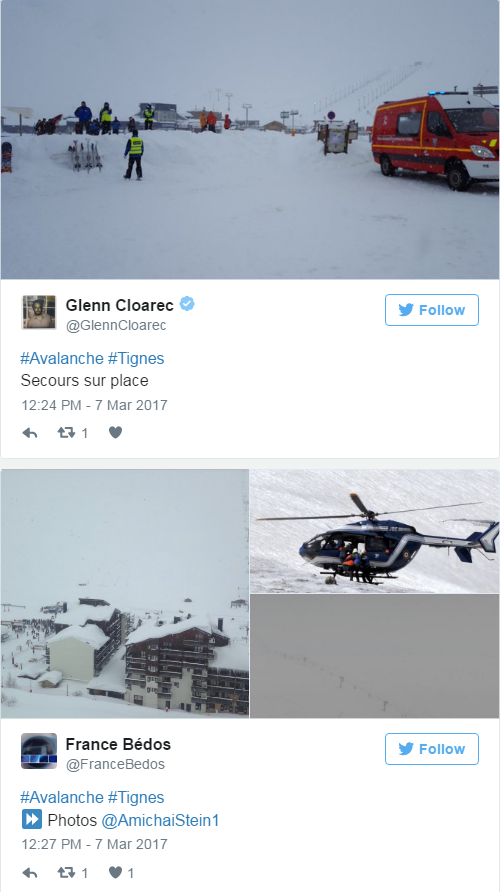View the blue helicopter photo

pos(374,531)
